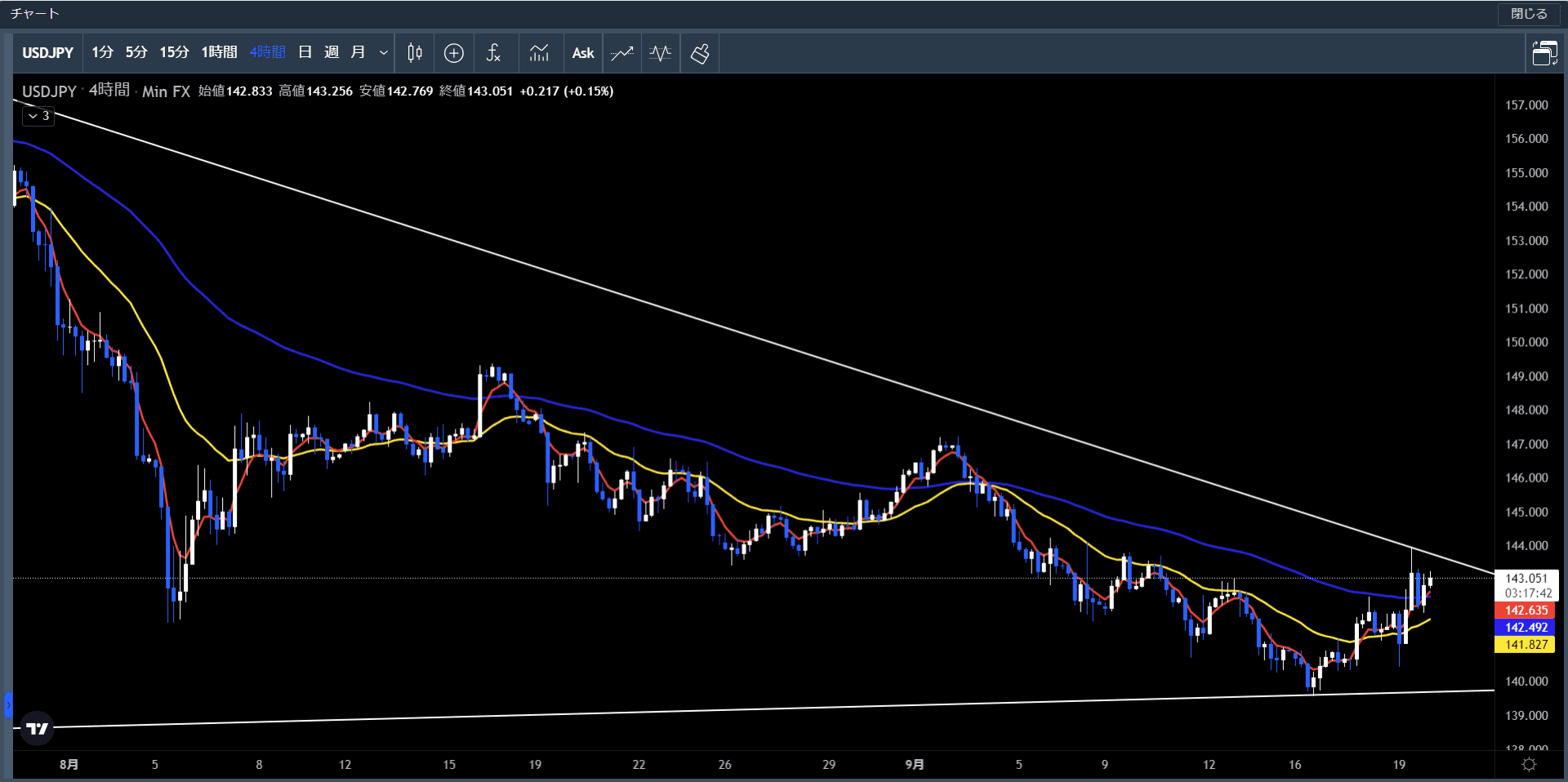1568x782 pixels.
Task: Click the 8月 time axis label
Action: point(69,764)
